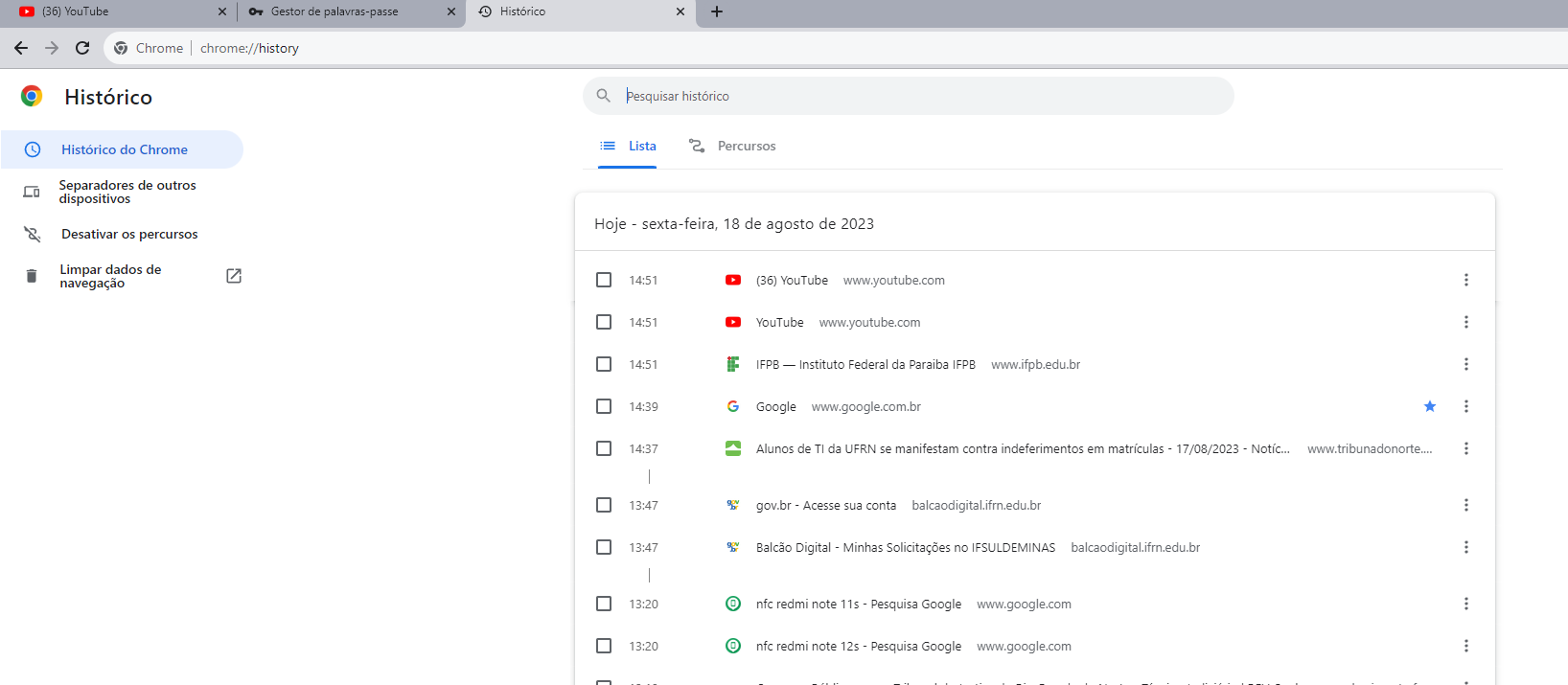The image size is (1568, 685).
Task: Click the favicon of Balcão Digital entry
Action: point(733,547)
